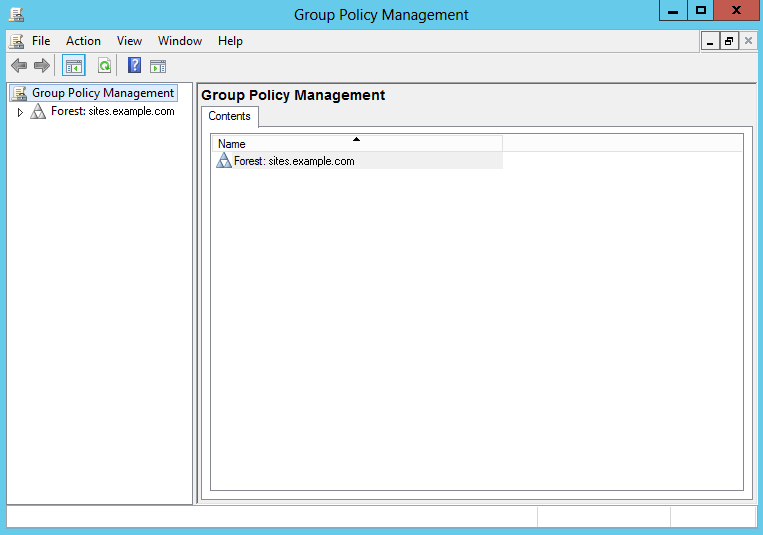Viewport: 763px width, 535px height.
Task: Open Help via blue question icon
Action: (x=134, y=65)
